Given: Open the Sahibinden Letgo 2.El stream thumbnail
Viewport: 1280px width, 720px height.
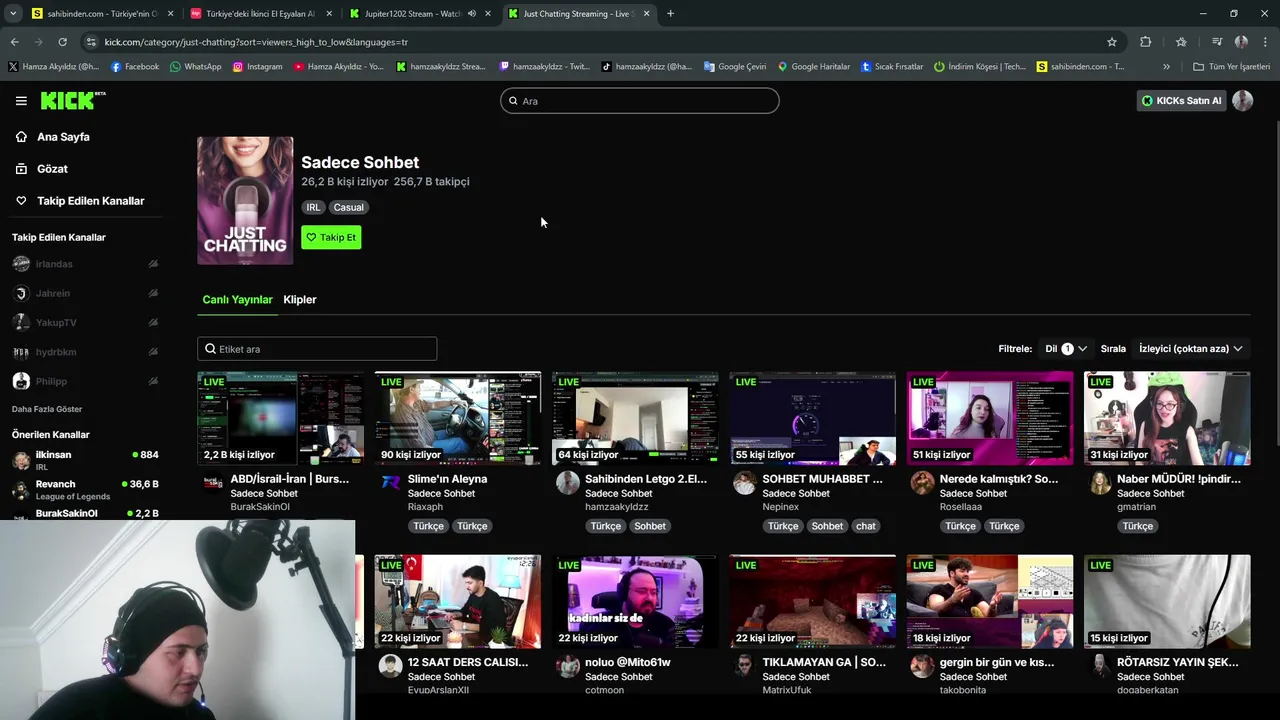Looking at the screenshot, I should [x=635, y=418].
